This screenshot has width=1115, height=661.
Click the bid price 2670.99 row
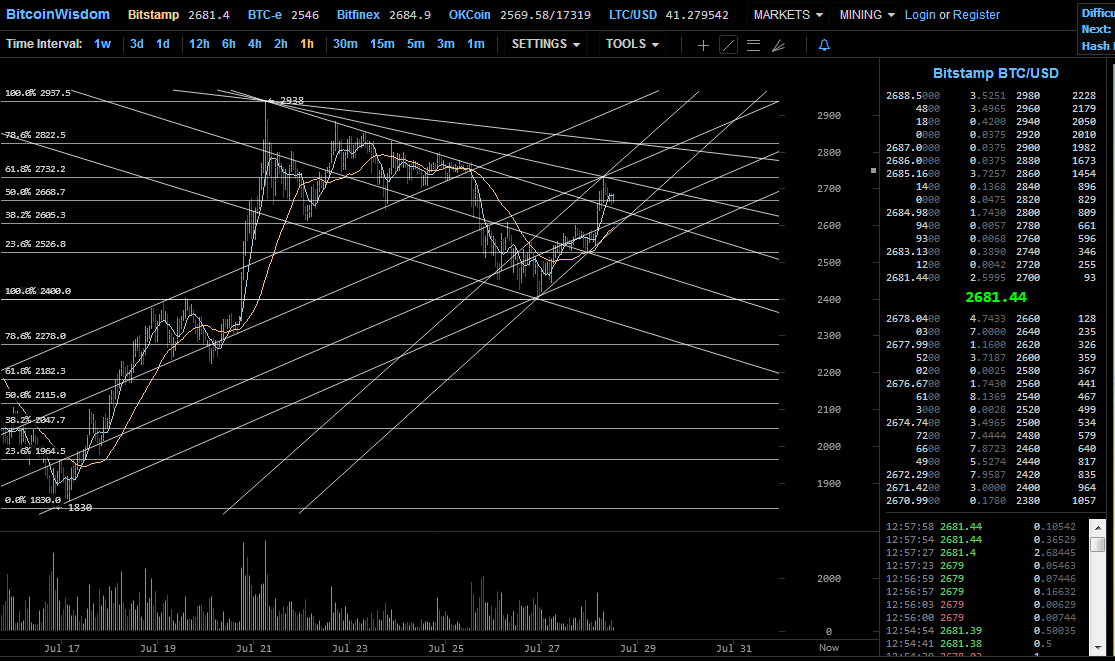[x=991, y=500]
